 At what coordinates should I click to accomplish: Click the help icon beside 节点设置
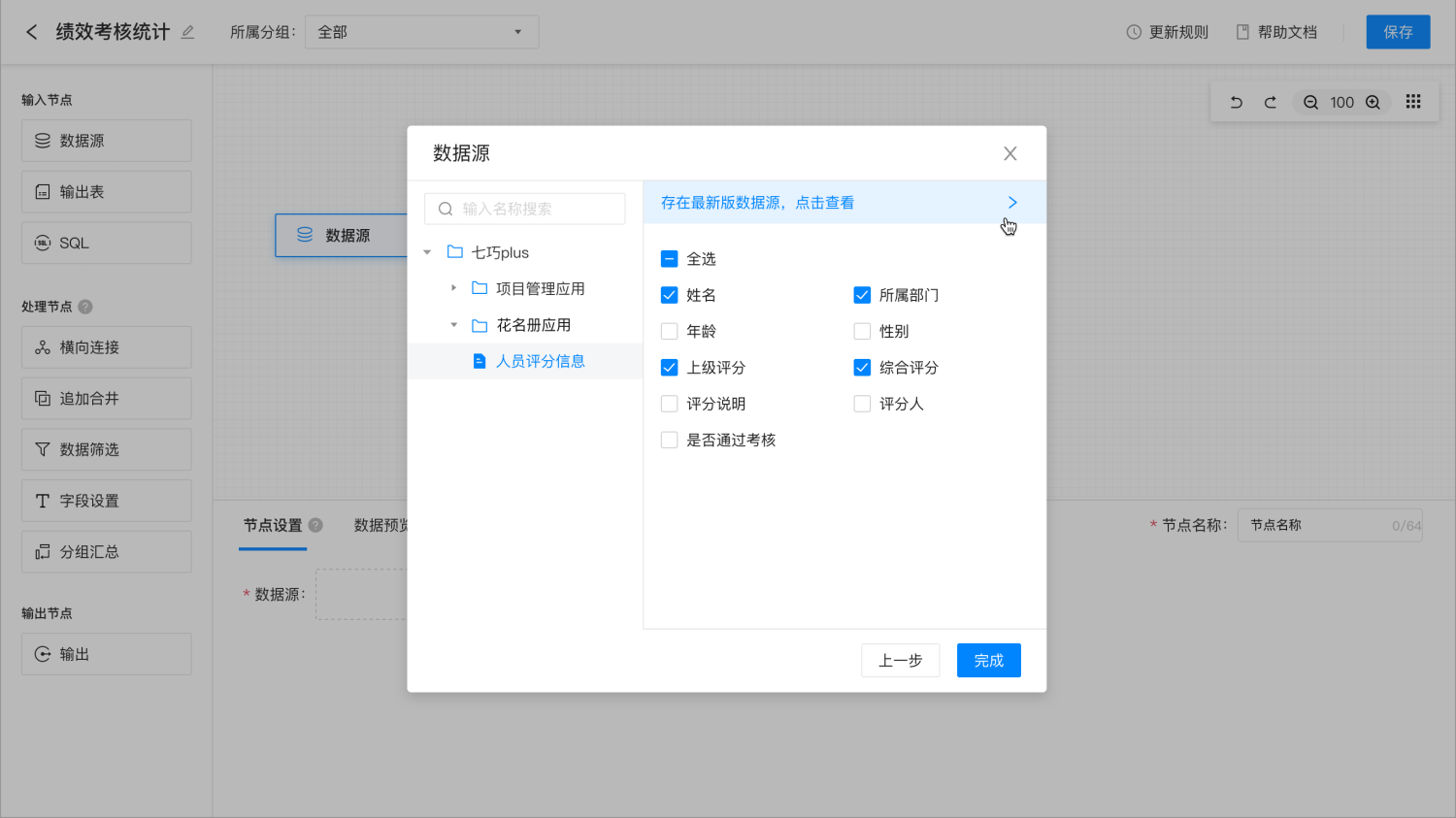point(315,525)
